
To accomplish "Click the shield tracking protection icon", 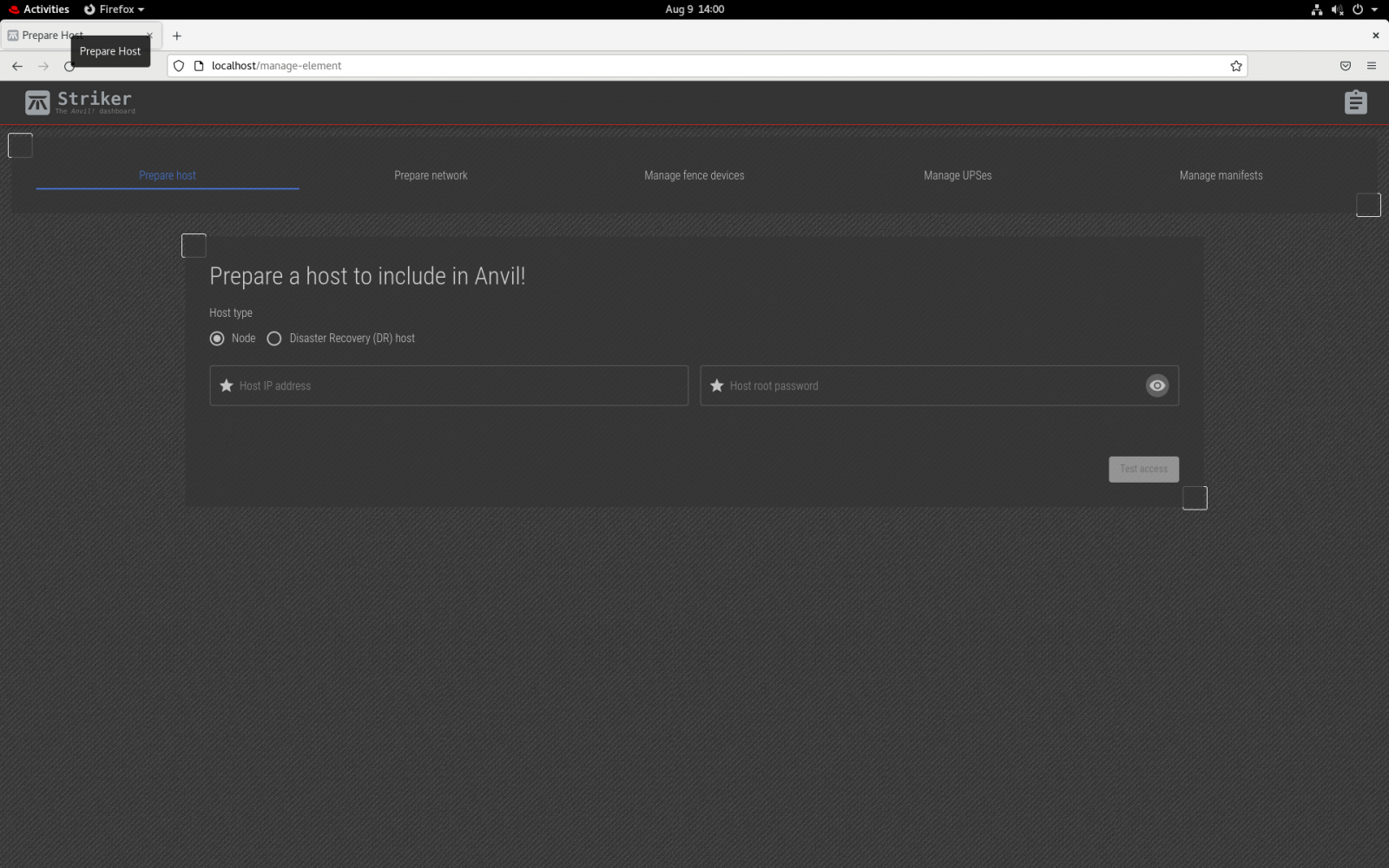I will (x=179, y=66).
